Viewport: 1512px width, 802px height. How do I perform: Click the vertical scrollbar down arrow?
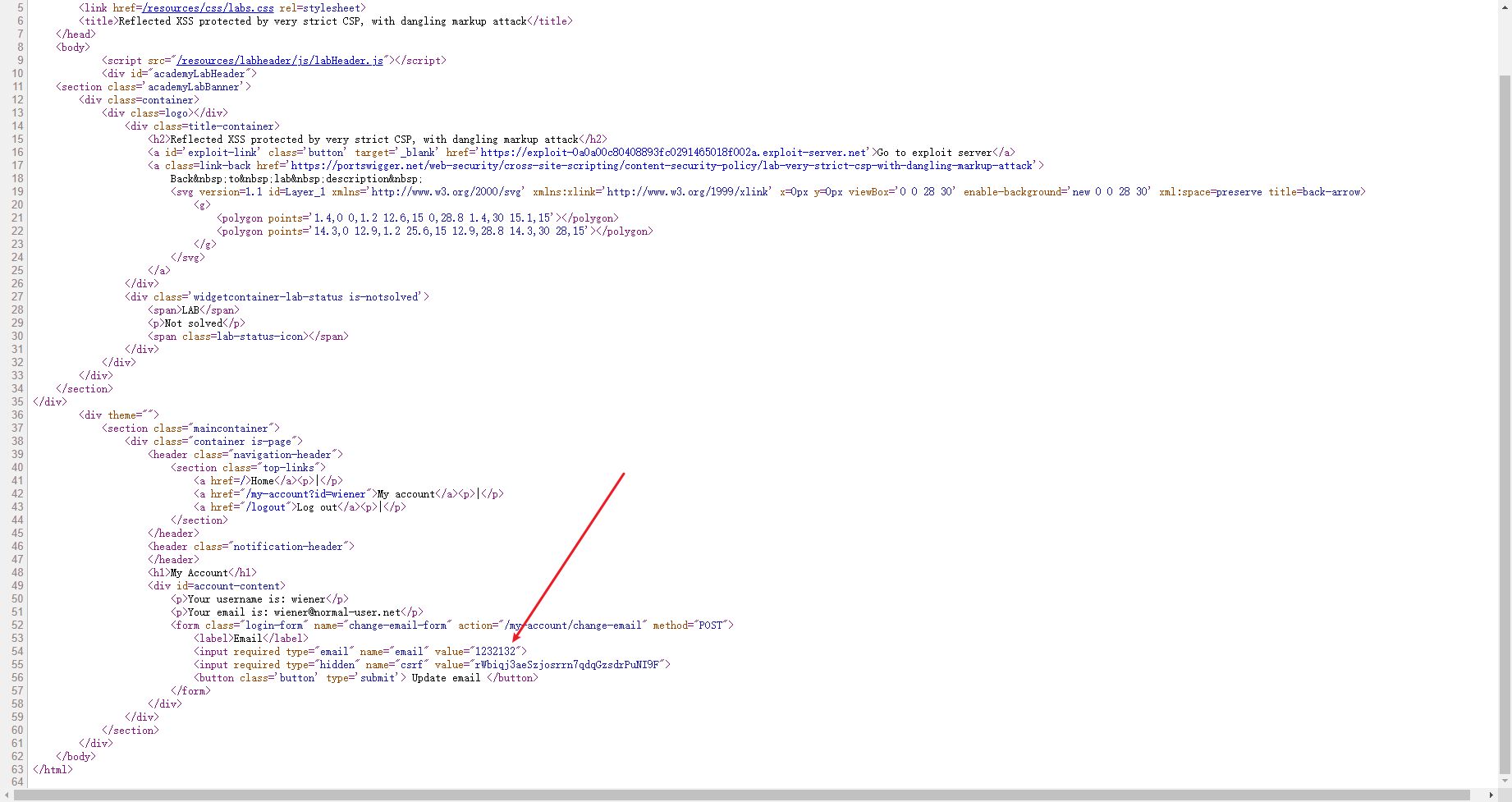[1505, 781]
